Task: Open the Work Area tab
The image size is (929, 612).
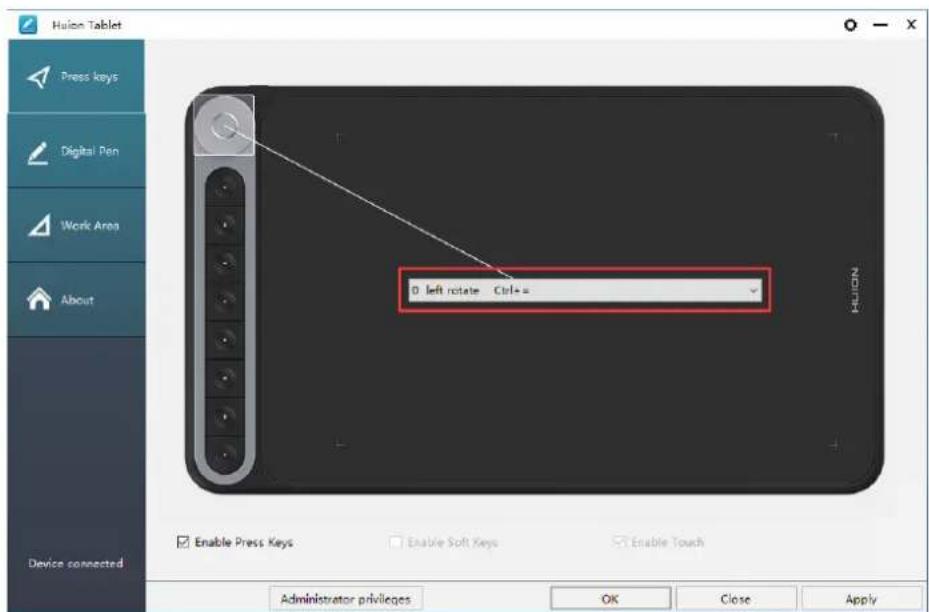Action: (x=76, y=225)
